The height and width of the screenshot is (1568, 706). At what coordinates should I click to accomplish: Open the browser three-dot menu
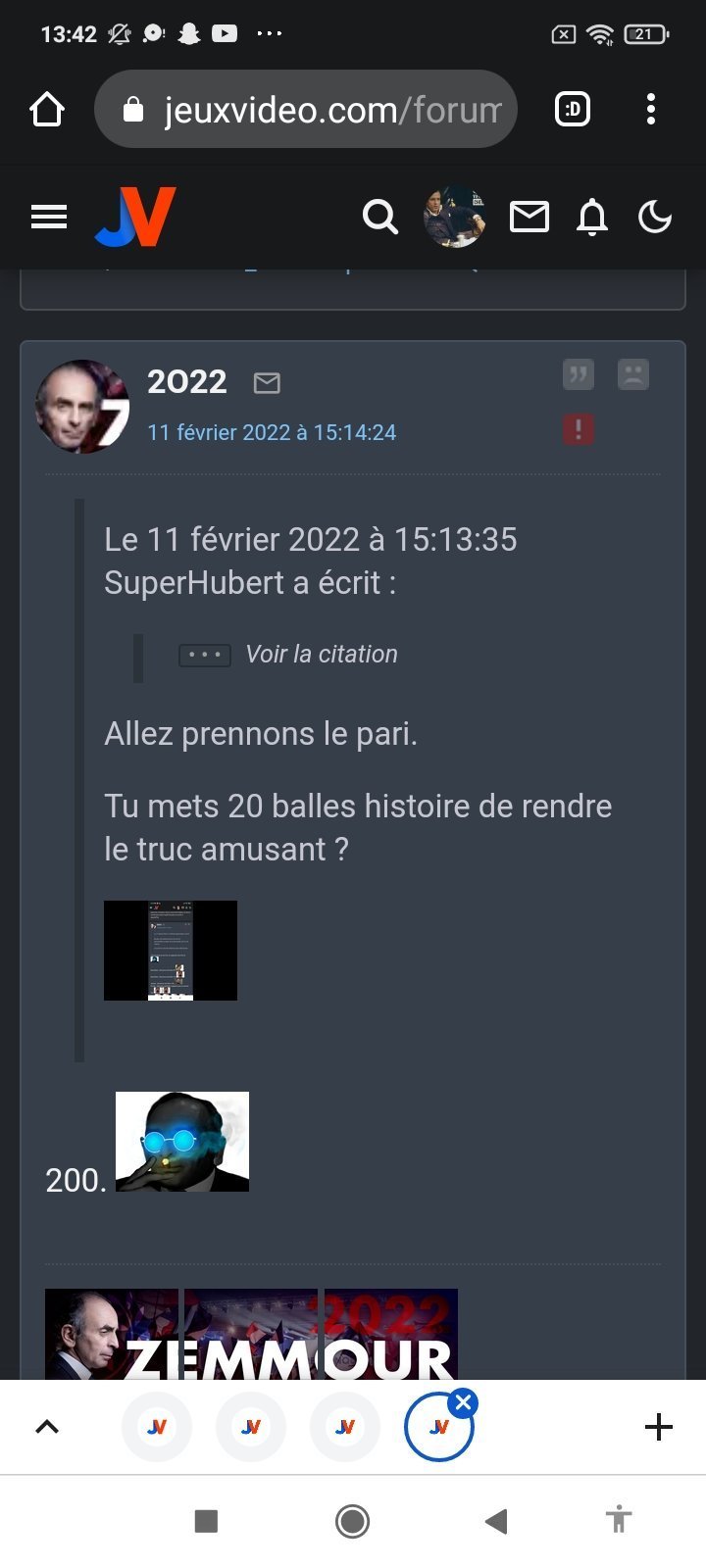click(x=651, y=109)
